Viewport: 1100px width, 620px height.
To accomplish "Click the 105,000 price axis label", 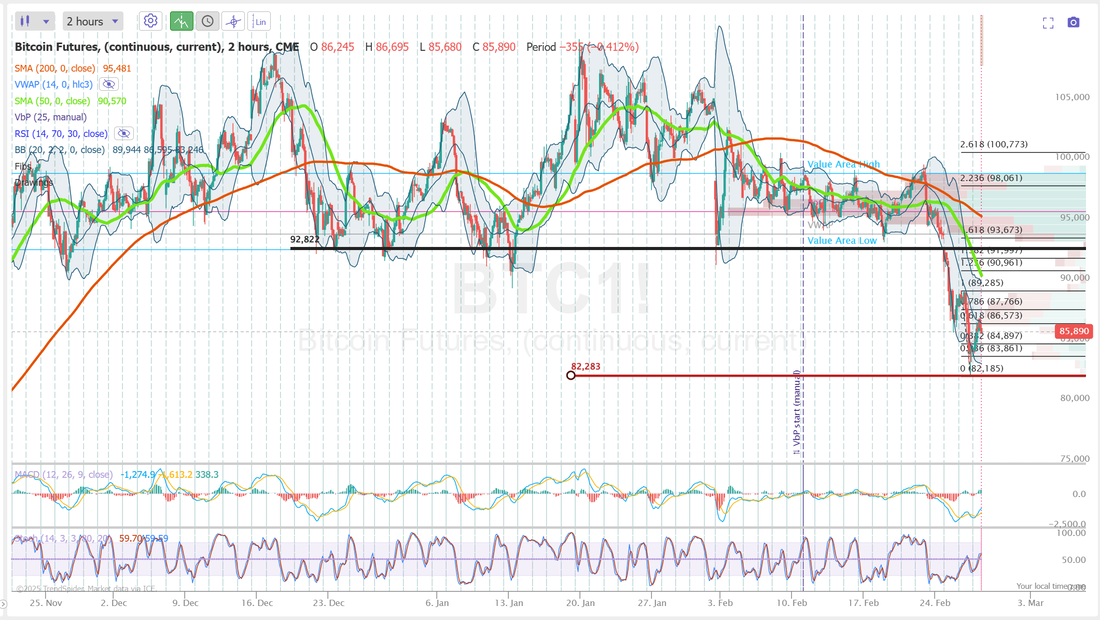I will 1073,97.
